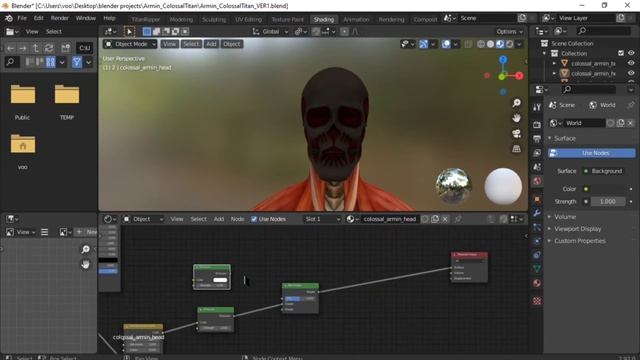Open the Tool properties tab icon
Screen dimensions: 640x360
(537, 107)
